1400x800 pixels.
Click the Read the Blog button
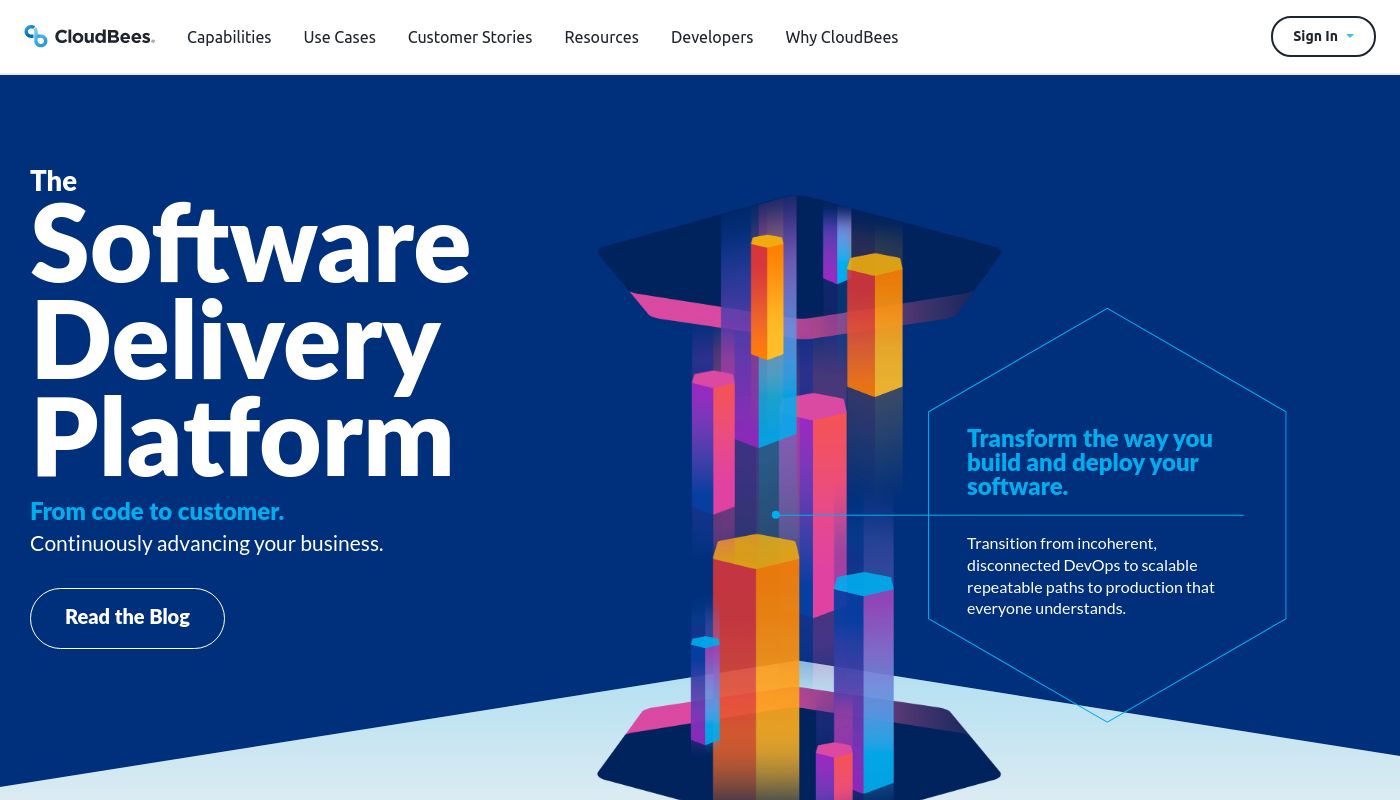click(x=127, y=618)
